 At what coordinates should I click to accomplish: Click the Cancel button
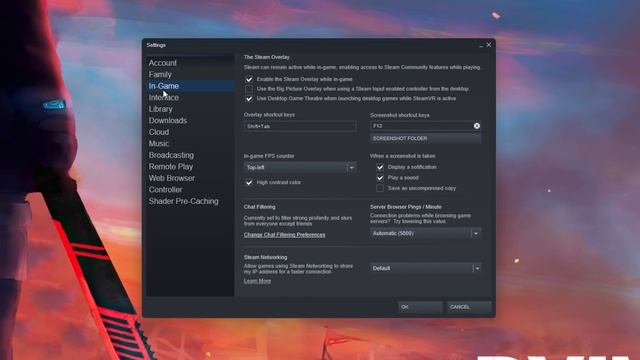pyautogui.click(x=469, y=307)
